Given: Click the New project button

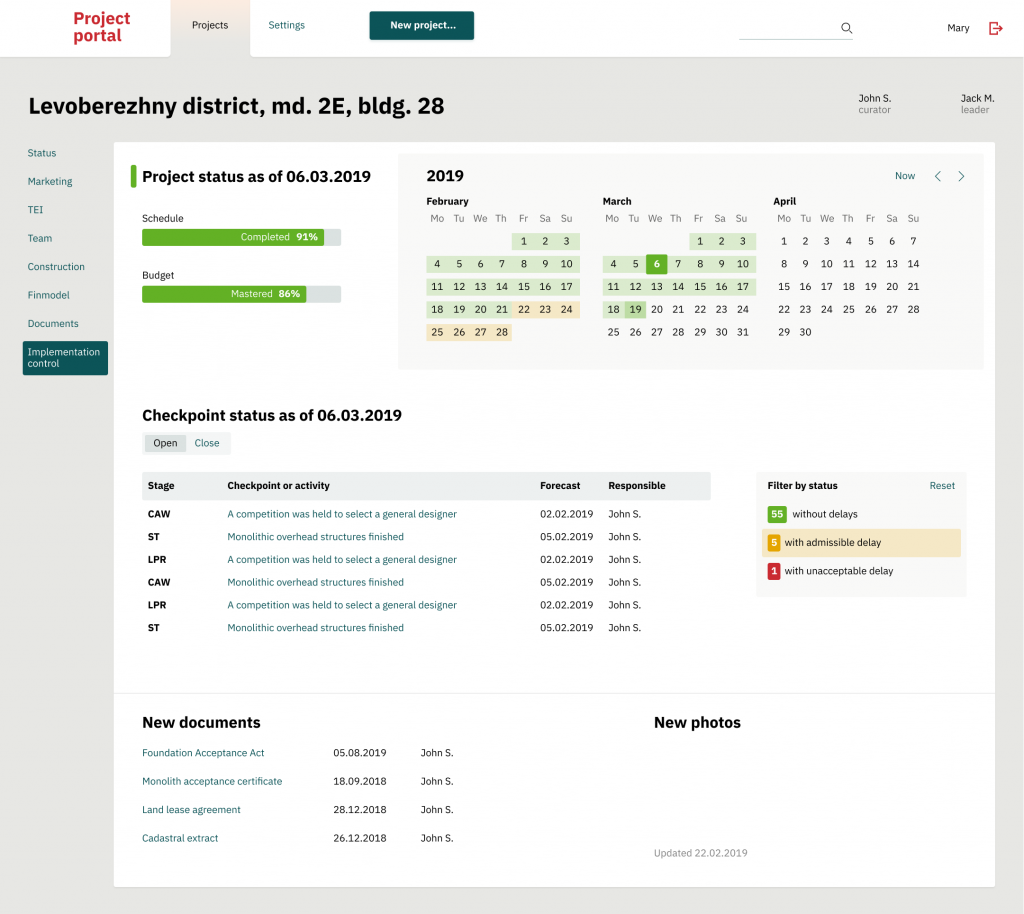Looking at the screenshot, I should pyautogui.click(x=422, y=26).
